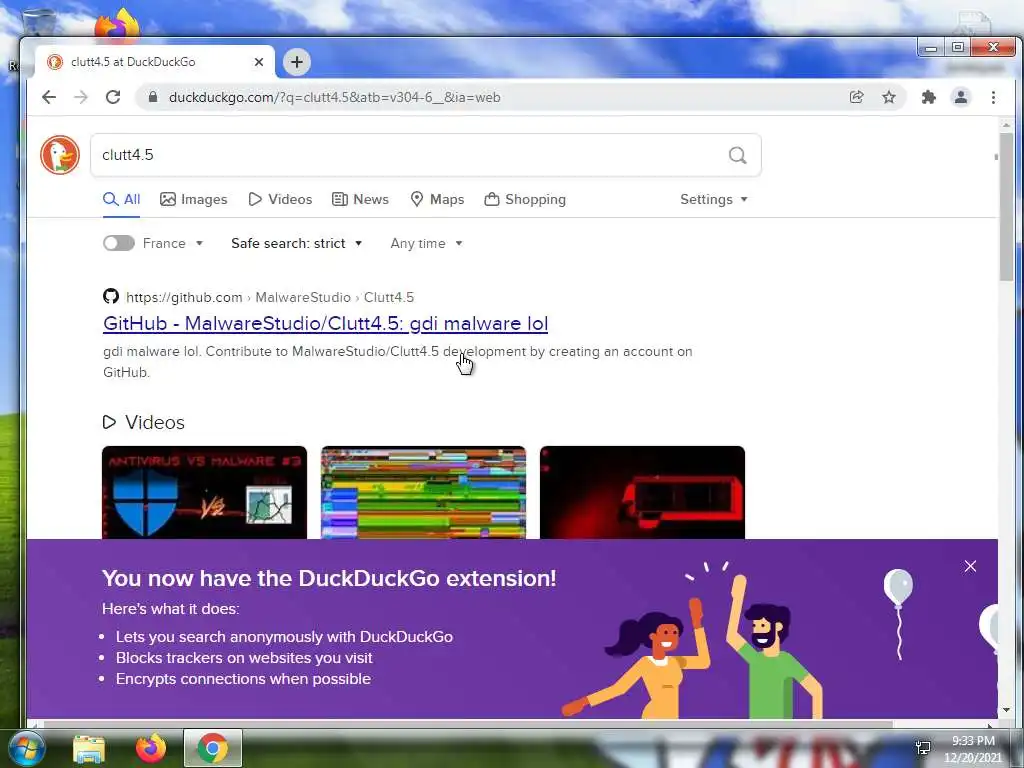Switch to the Images tab
Screen dimensions: 1024x768
coord(194,199)
